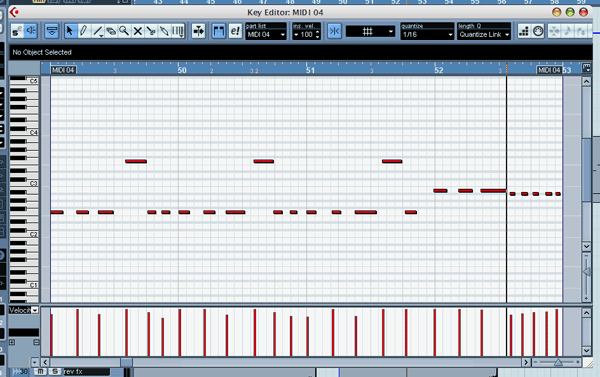Click the Move Insert Mode icon
The image size is (600, 377).
[554, 31]
